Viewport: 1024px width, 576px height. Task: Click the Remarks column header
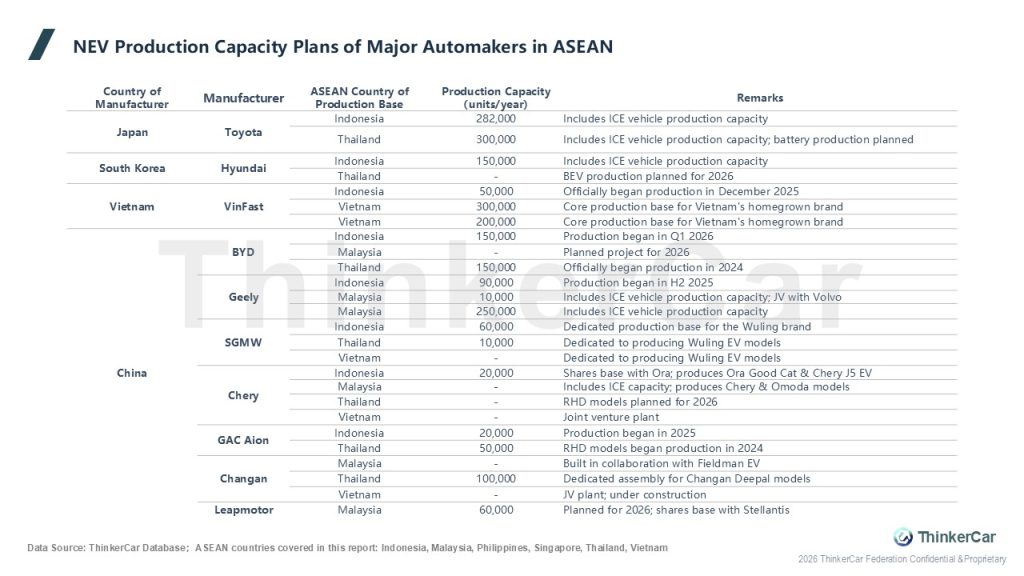760,98
